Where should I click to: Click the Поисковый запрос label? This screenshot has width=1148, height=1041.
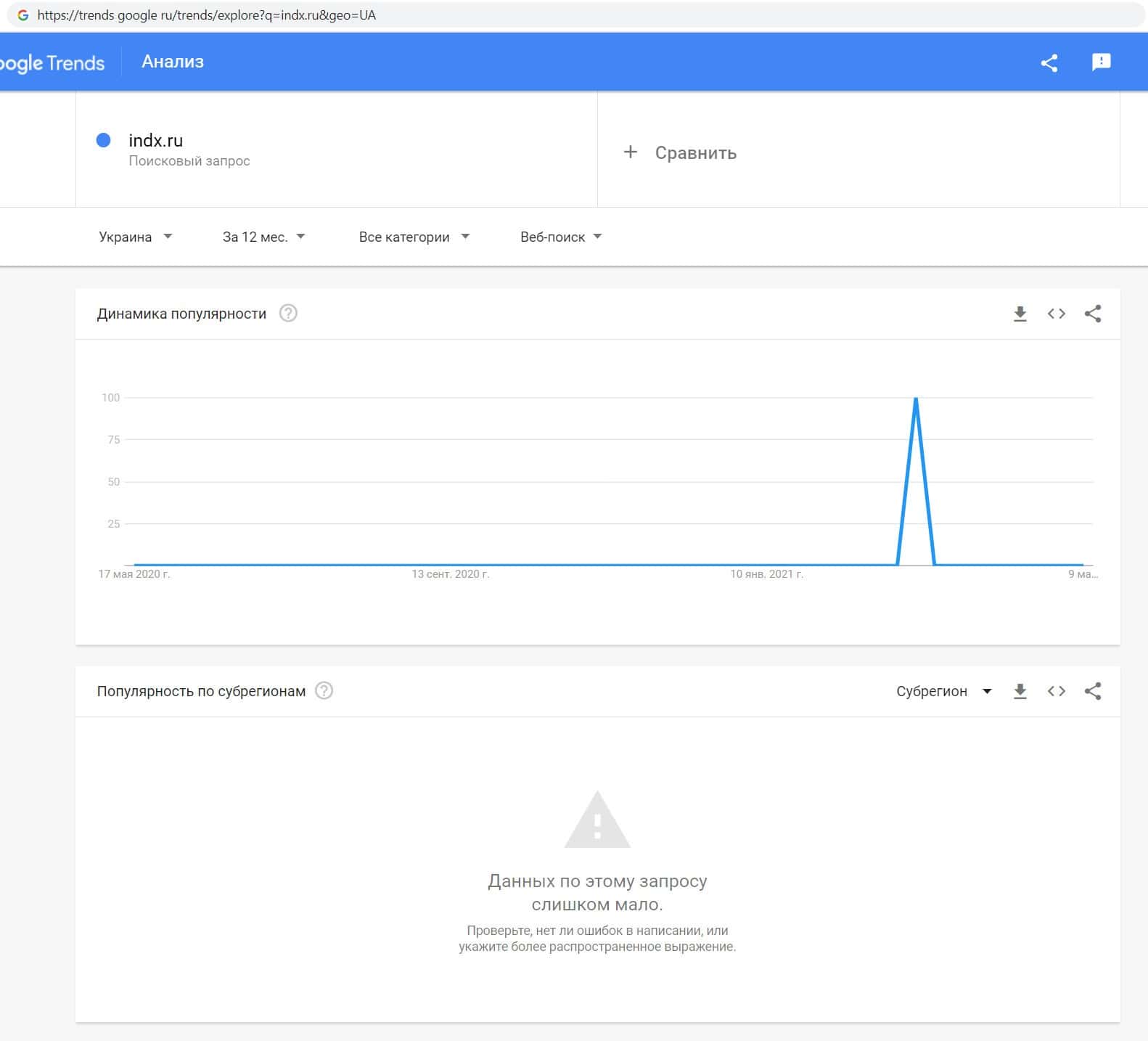189,161
